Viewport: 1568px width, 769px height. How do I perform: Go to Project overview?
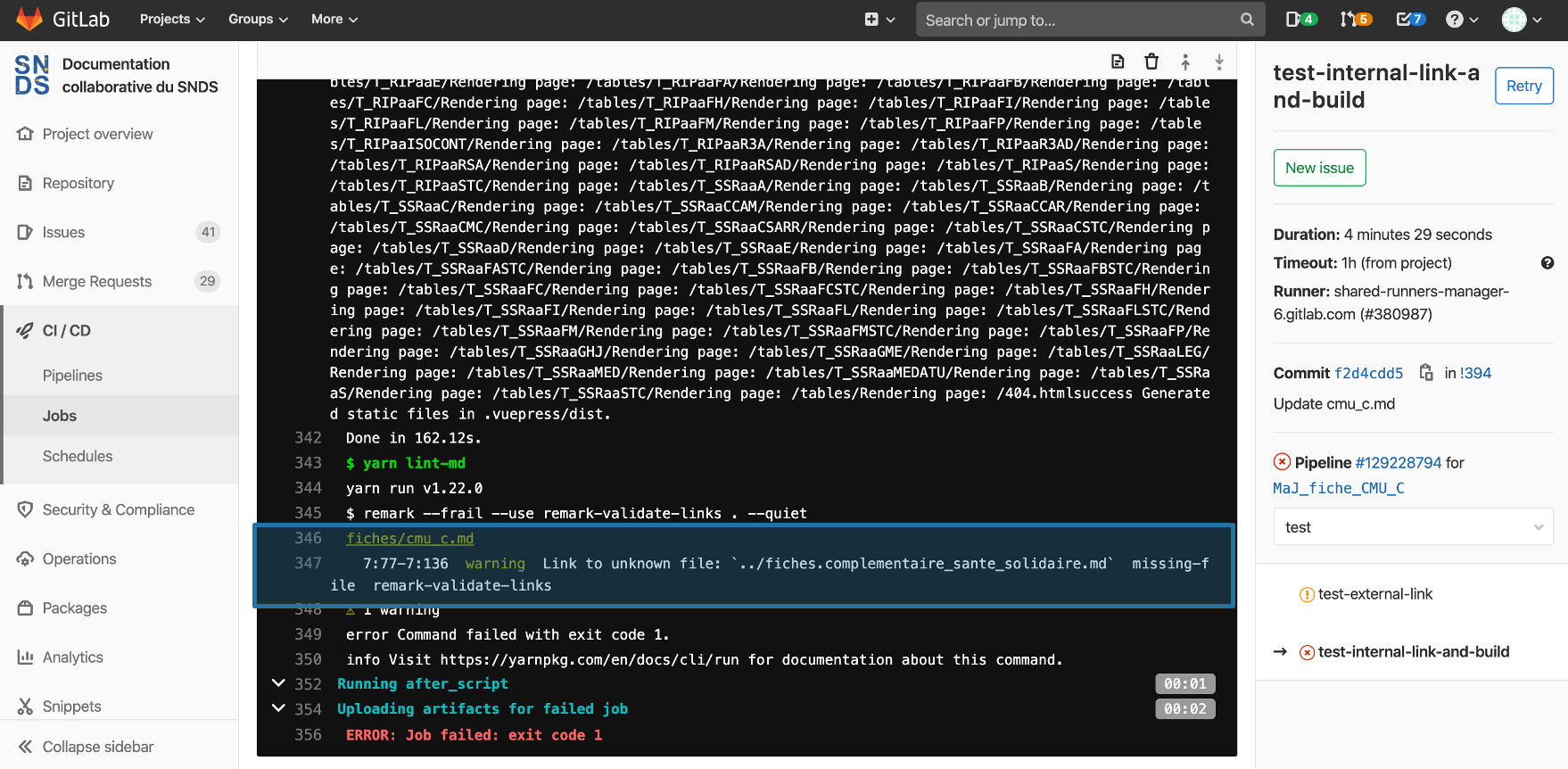(x=97, y=134)
